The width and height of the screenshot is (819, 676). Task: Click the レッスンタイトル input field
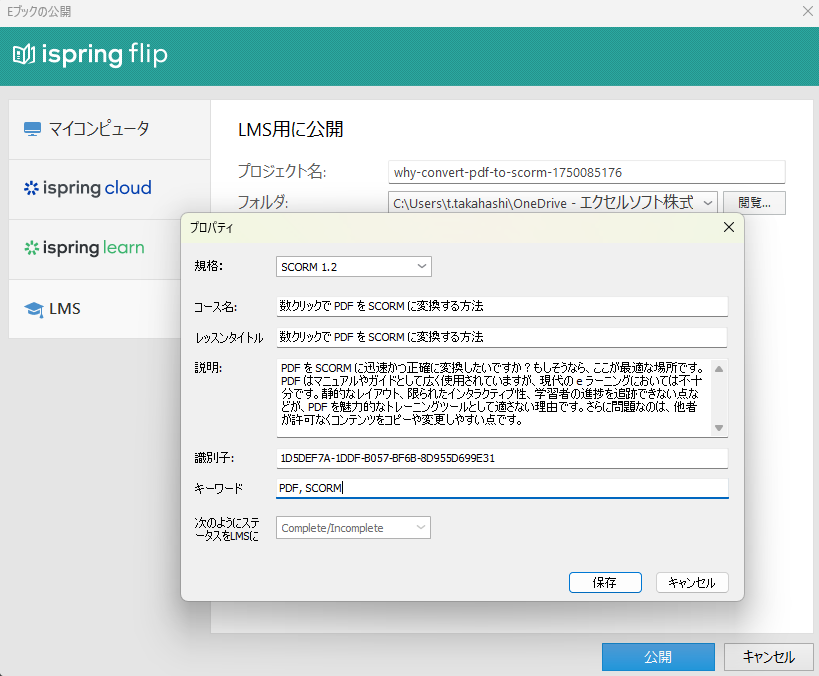pyautogui.click(x=502, y=337)
